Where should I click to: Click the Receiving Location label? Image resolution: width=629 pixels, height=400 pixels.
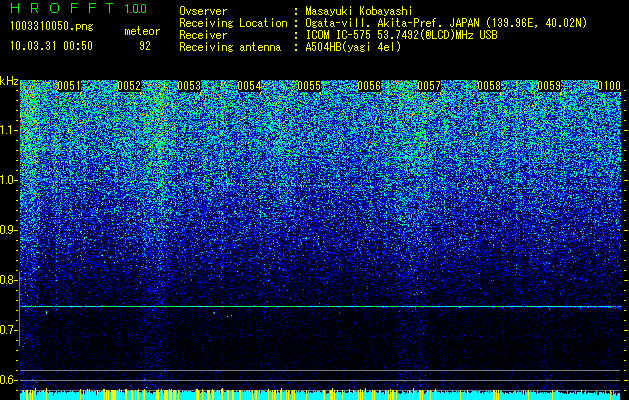point(233,23)
